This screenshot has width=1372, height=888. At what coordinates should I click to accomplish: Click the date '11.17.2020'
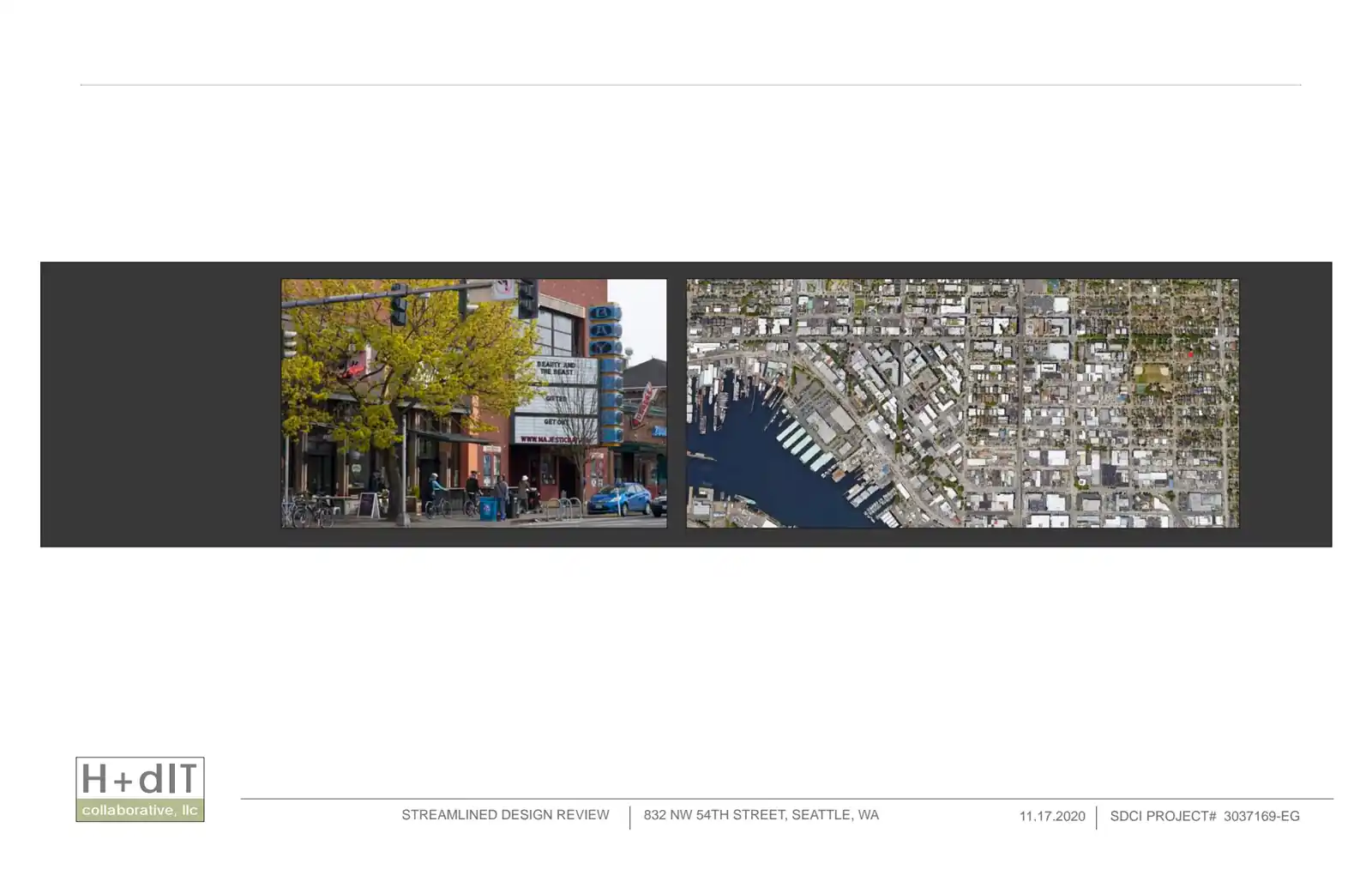tap(1052, 816)
